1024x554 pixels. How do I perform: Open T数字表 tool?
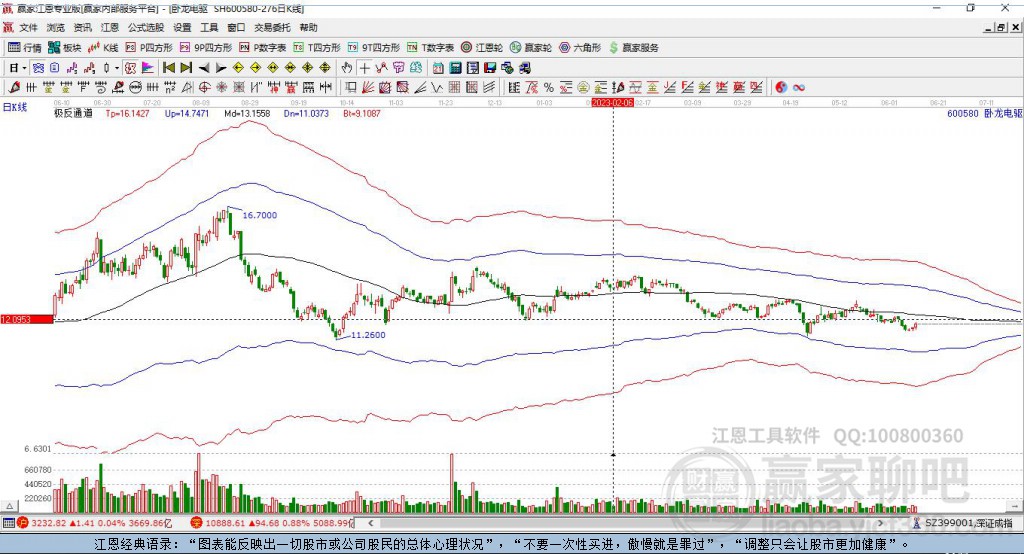[430, 48]
